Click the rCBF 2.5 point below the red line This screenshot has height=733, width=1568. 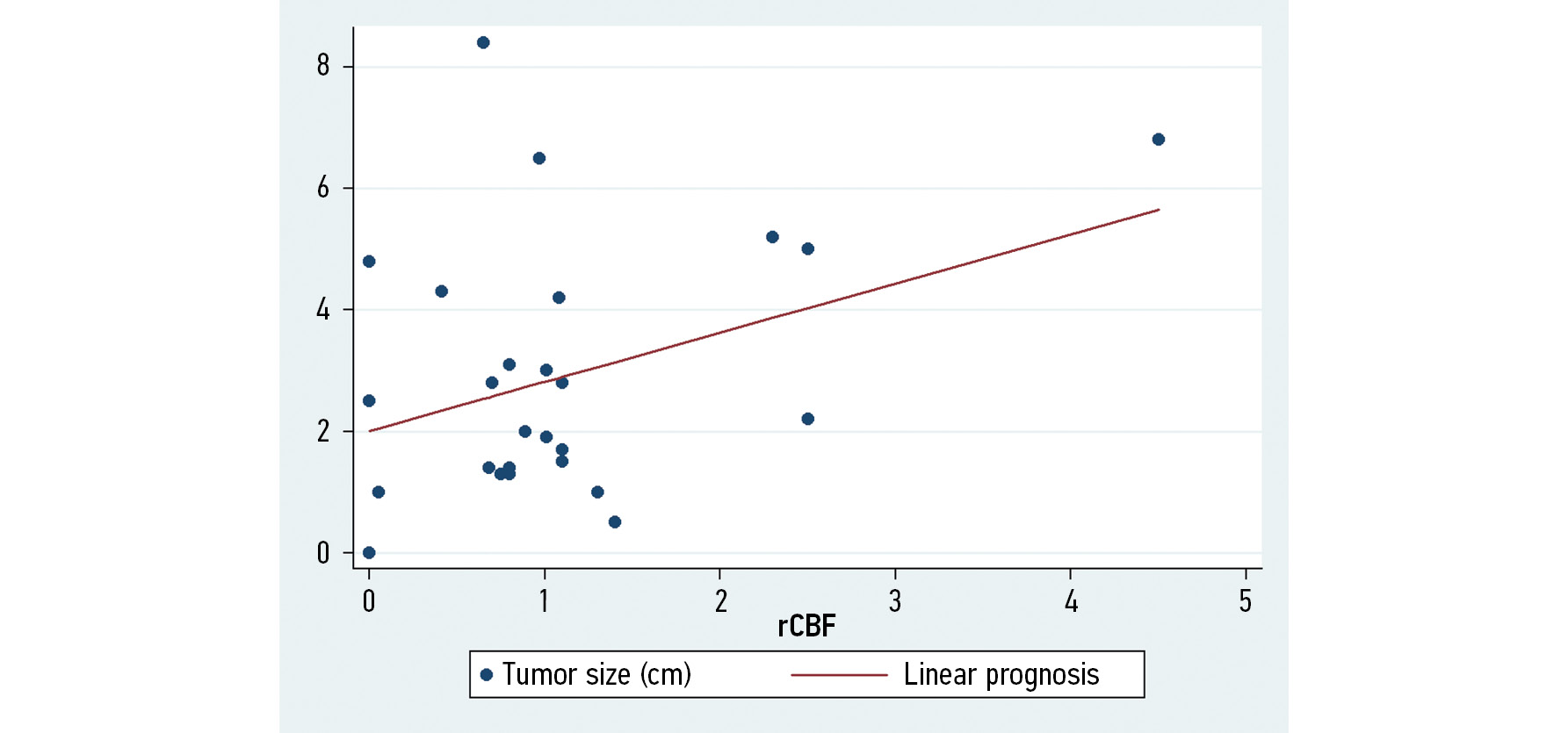pos(807,419)
